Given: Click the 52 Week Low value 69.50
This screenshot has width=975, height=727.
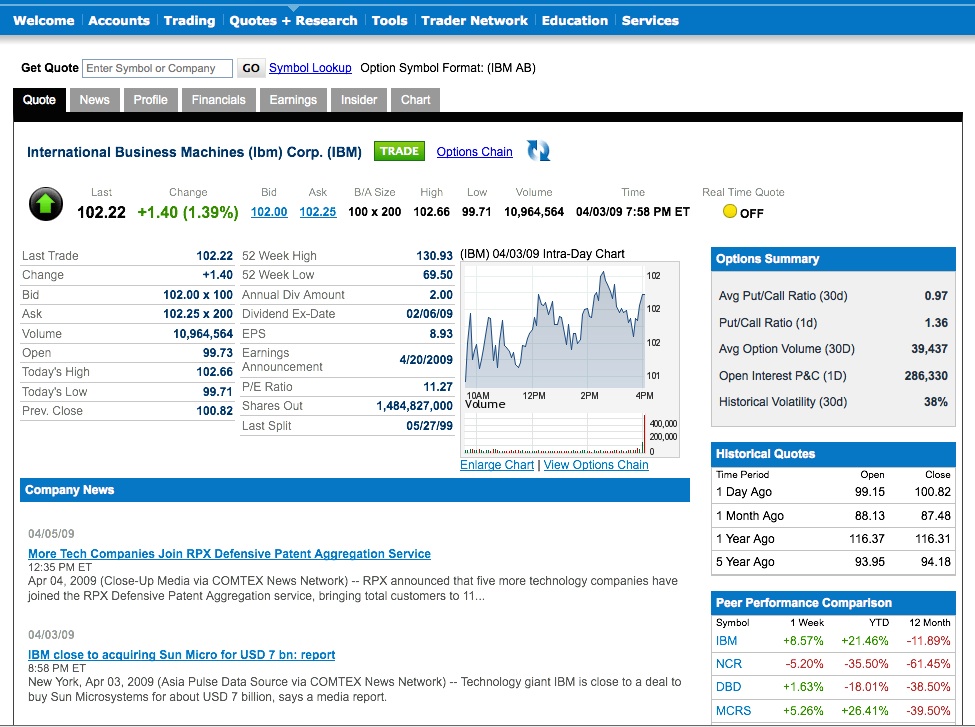Looking at the screenshot, I should pyautogui.click(x=438, y=275).
